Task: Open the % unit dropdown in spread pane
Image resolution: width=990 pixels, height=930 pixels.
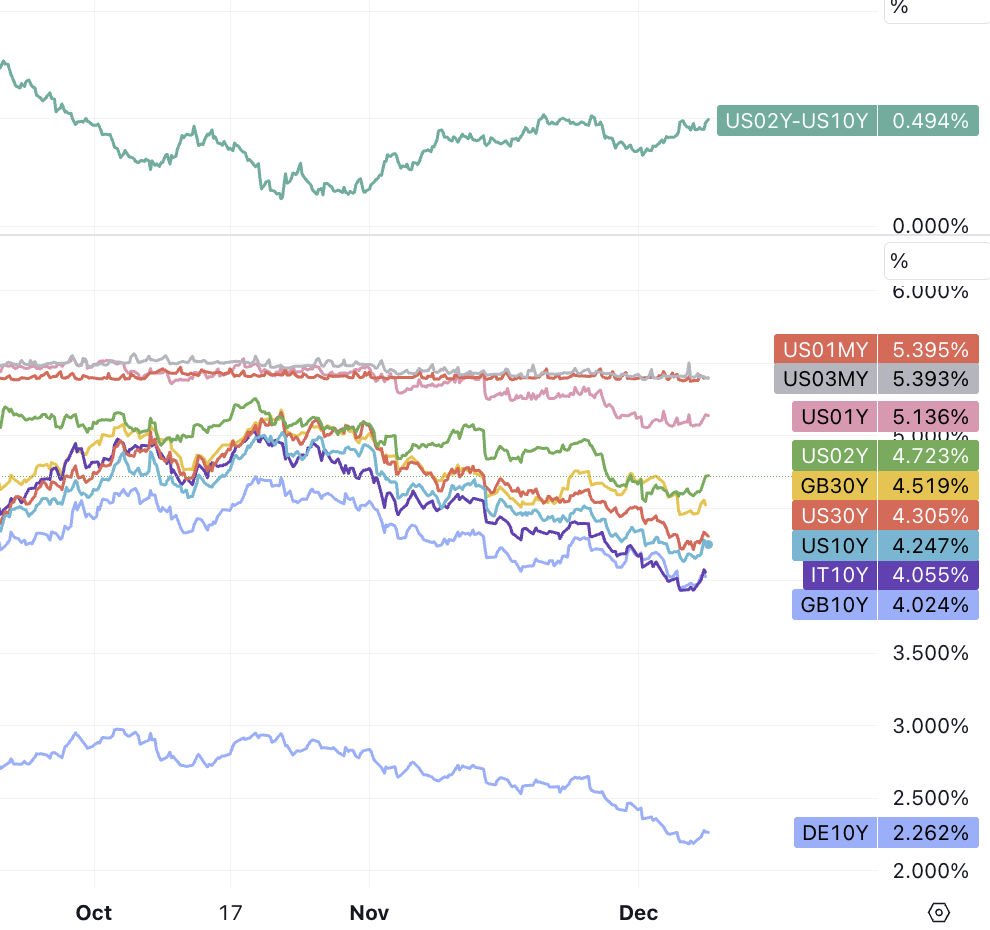Action: pyautogui.click(x=936, y=8)
